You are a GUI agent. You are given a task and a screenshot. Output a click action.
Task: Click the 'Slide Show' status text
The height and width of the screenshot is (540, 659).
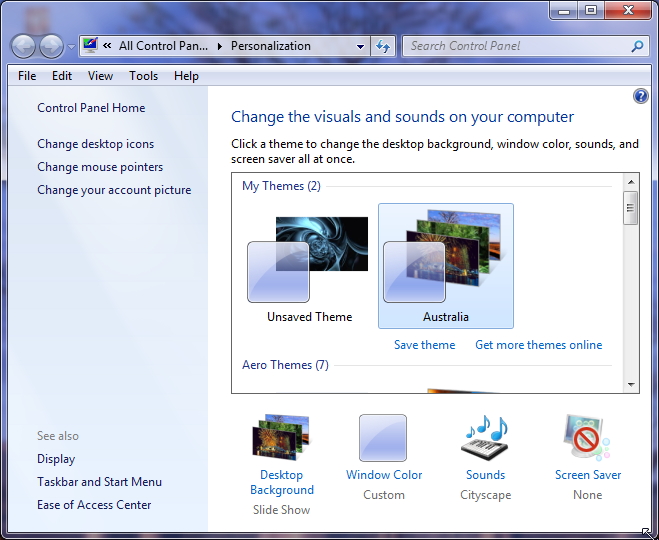(281, 510)
